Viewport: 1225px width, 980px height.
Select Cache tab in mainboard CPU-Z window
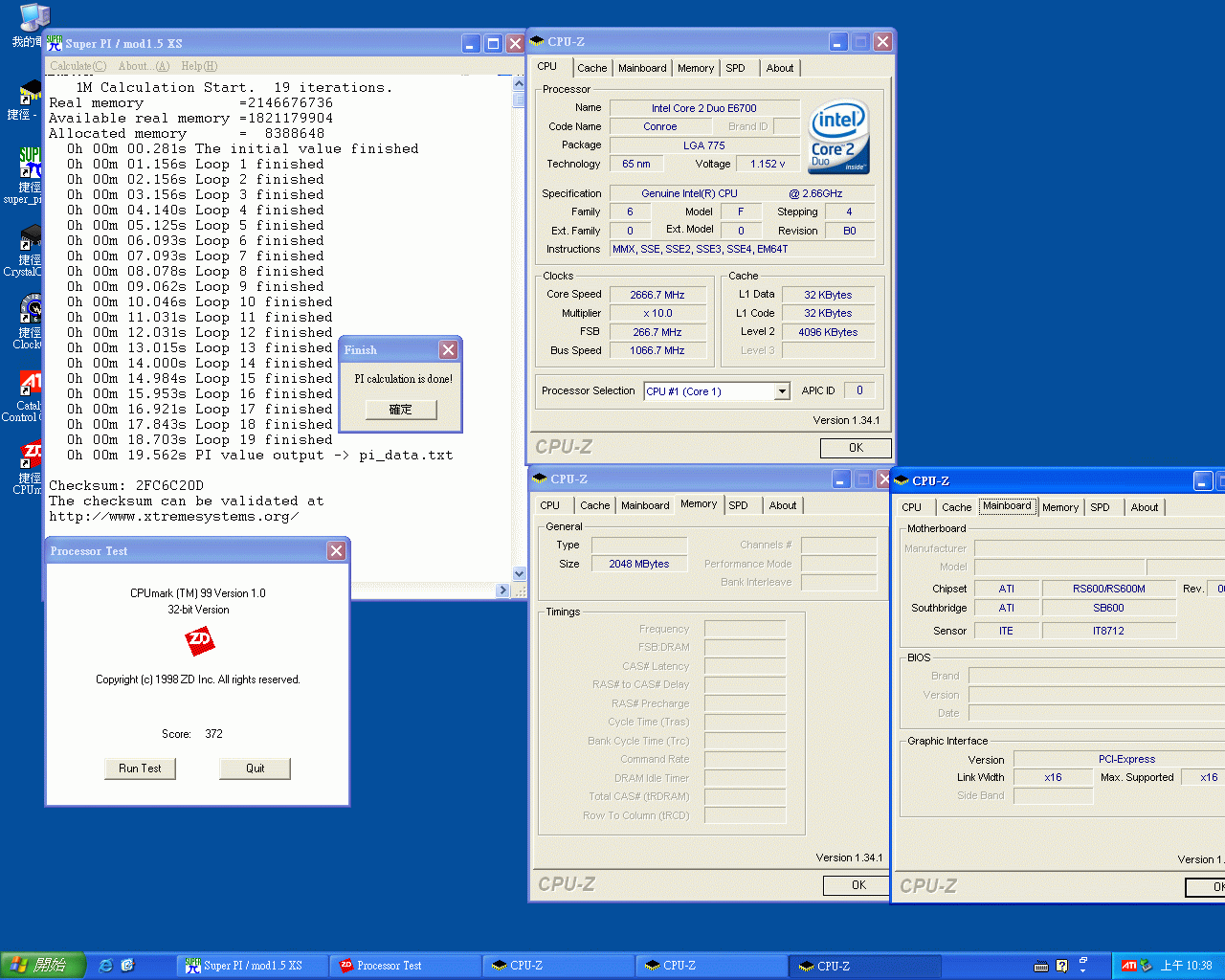point(956,507)
